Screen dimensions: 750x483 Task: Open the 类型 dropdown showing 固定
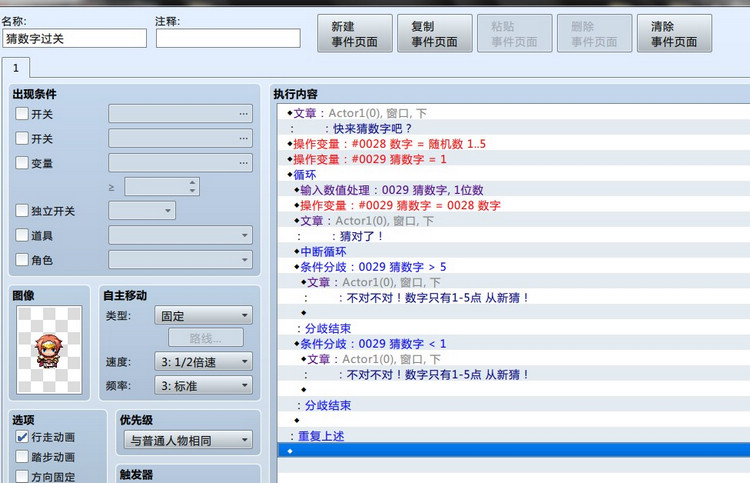203,316
